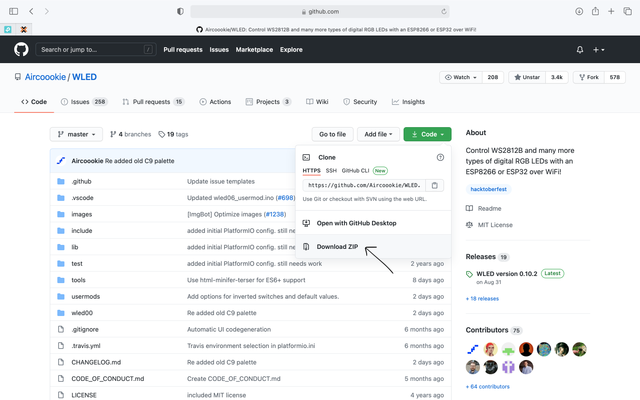
Task: Open the WLED repository name link
Action: [x=84, y=77]
